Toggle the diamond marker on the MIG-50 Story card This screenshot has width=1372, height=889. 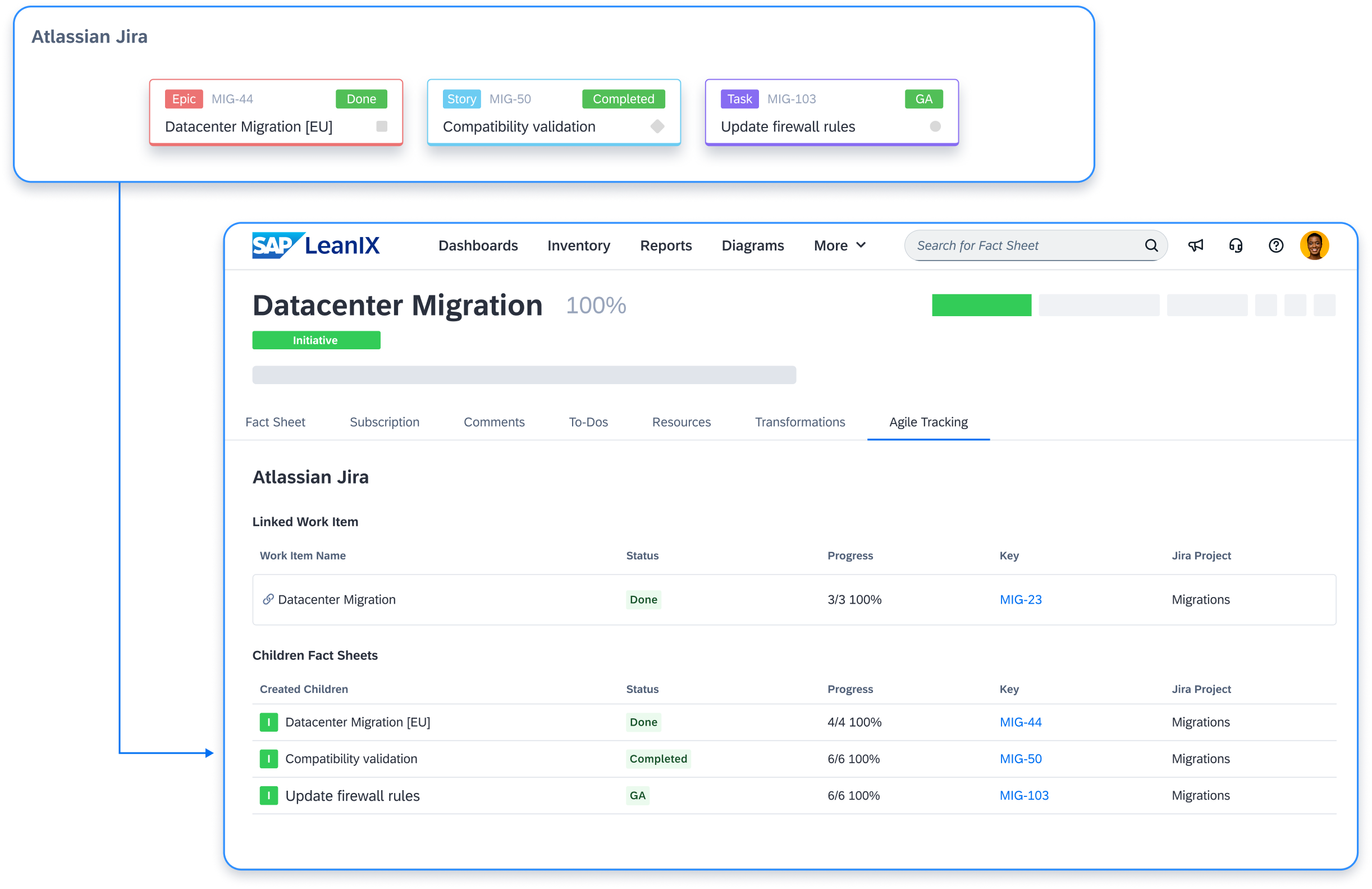point(658,126)
